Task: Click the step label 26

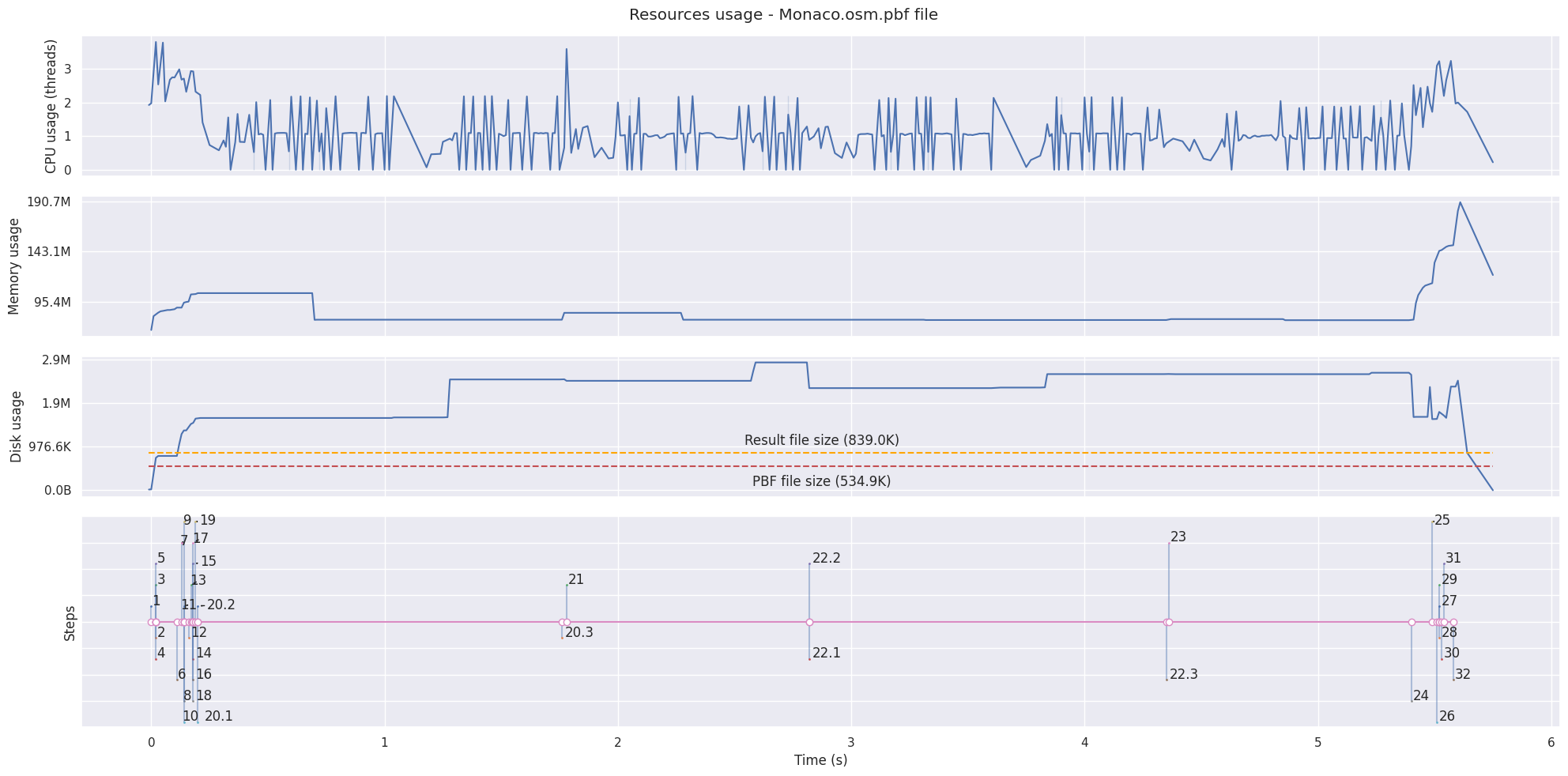Action: 1447,717
